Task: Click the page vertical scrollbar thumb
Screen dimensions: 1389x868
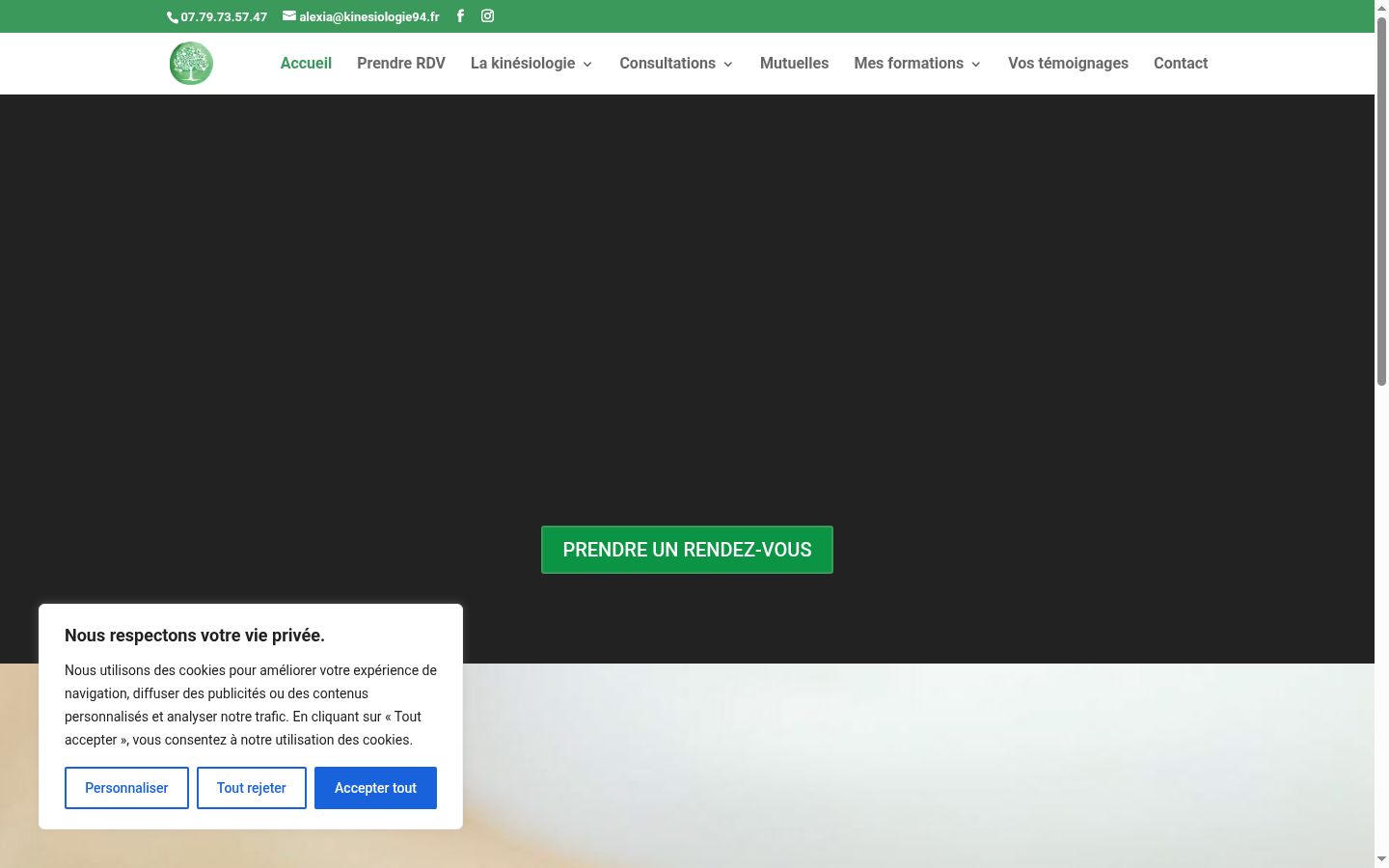Action: pyautogui.click(x=1381, y=201)
